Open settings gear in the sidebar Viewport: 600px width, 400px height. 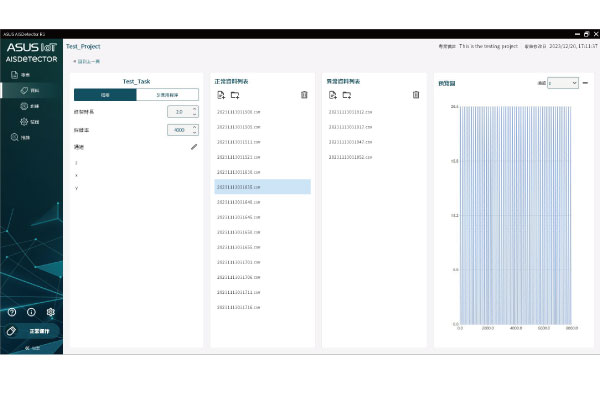point(50,312)
